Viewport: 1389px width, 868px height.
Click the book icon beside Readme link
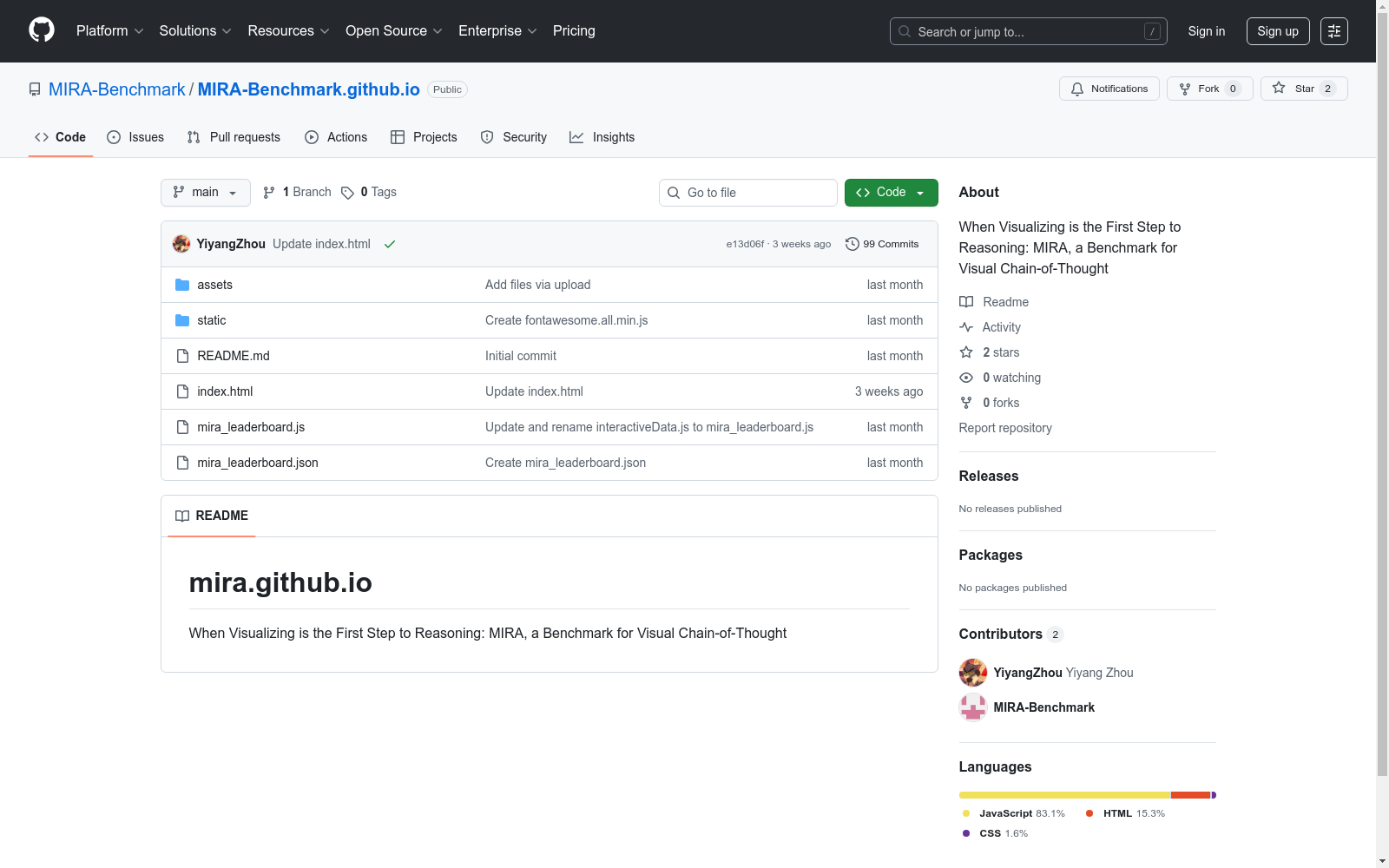point(966,302)
